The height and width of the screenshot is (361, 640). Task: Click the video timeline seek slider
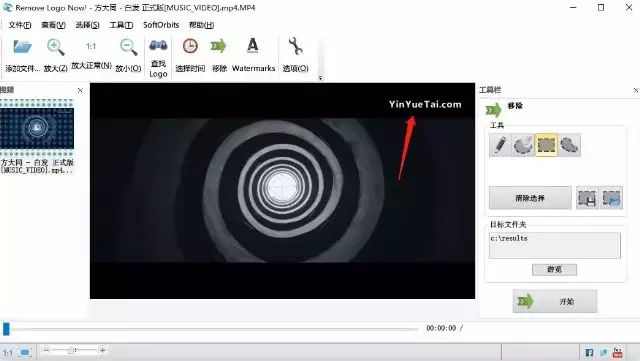pyautogui.click(x=211, y=328)
